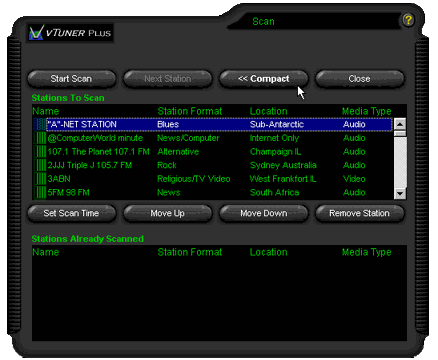The image size is (438, 360).
Task: Click Media Type header in Stations To Scan
Action: (367, 111)
